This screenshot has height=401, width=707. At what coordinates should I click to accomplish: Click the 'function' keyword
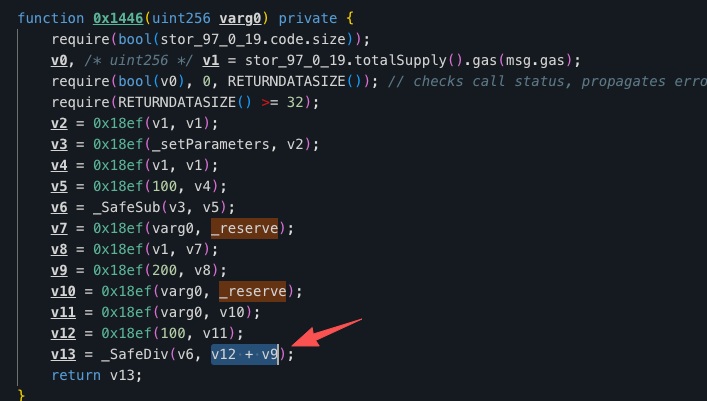click(x=51, y=18)
